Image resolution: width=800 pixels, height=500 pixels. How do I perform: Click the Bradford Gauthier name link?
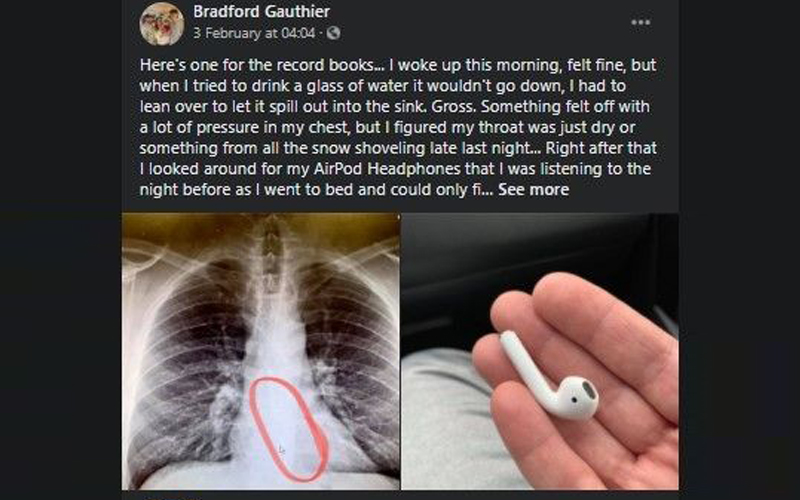261,11
